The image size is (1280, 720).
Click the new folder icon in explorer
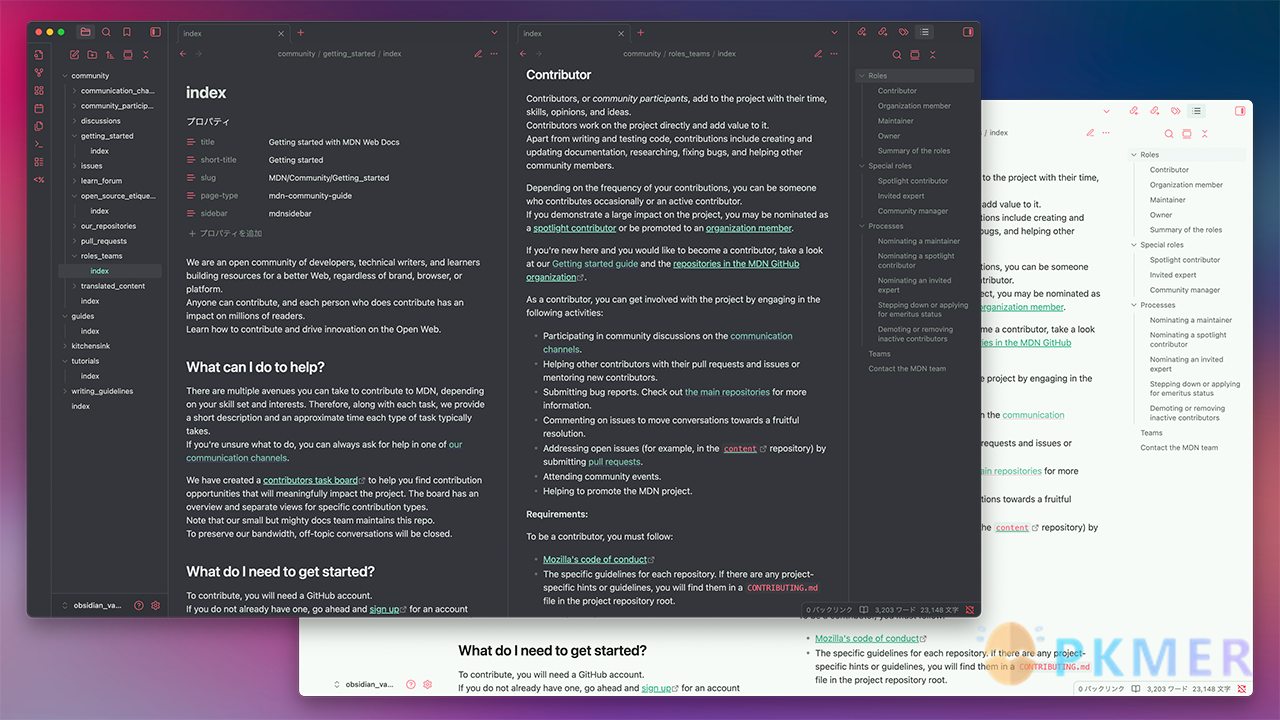92,55
